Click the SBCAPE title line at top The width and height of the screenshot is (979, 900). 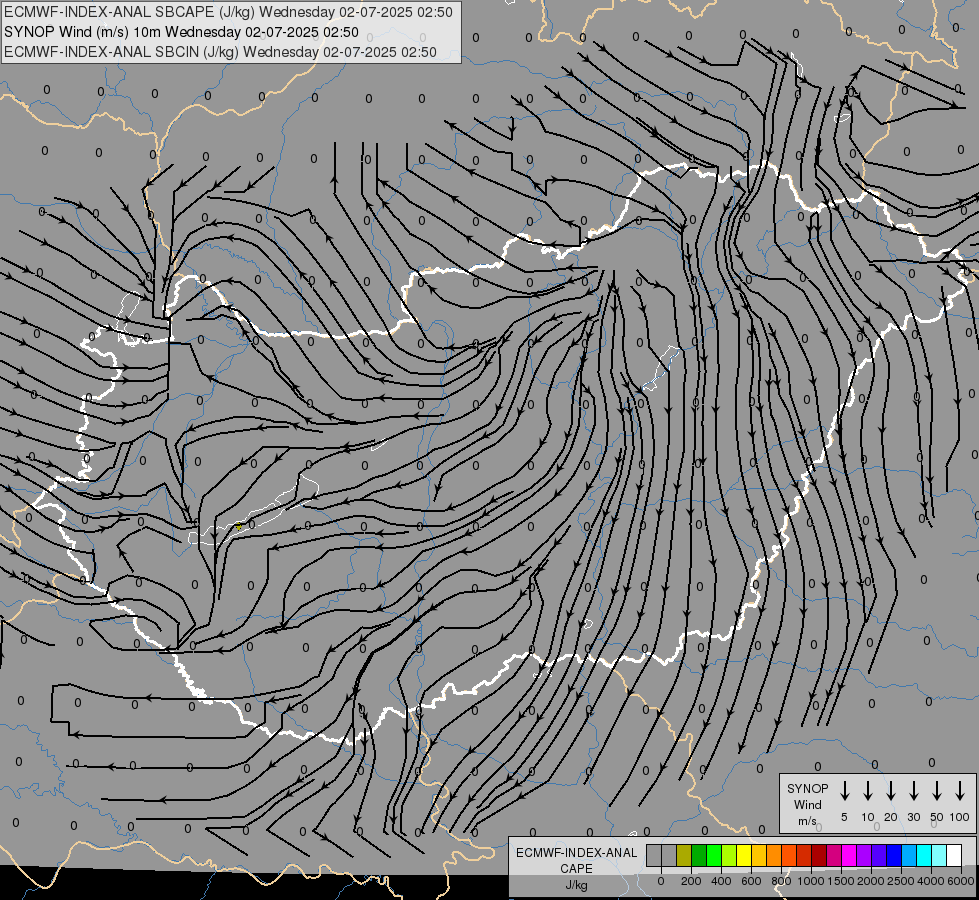[228, 12]
